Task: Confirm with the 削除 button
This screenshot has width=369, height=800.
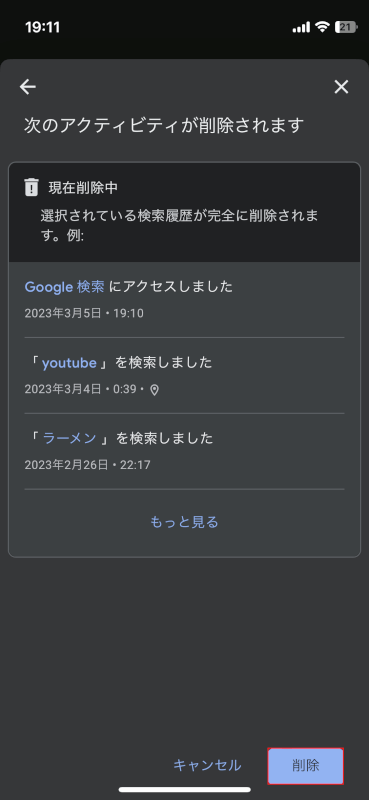Action: pos(306,765)
